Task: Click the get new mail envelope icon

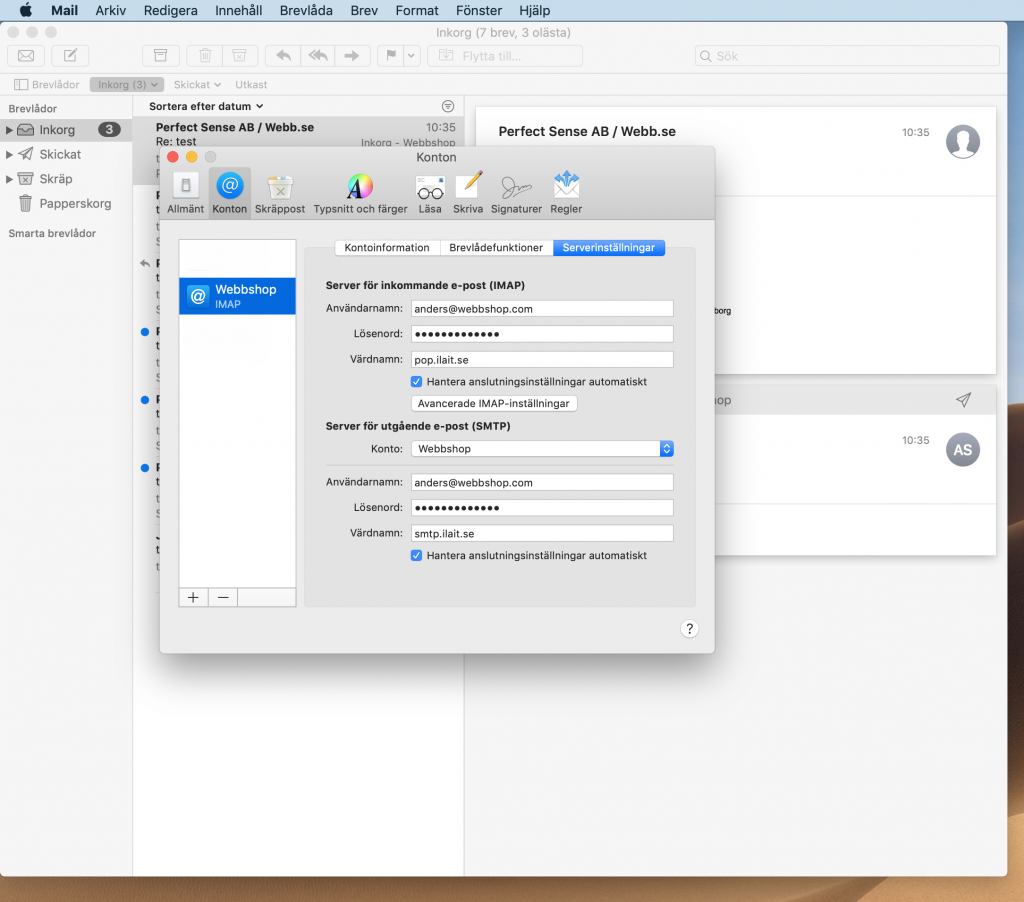Action: tap(26, 56)
